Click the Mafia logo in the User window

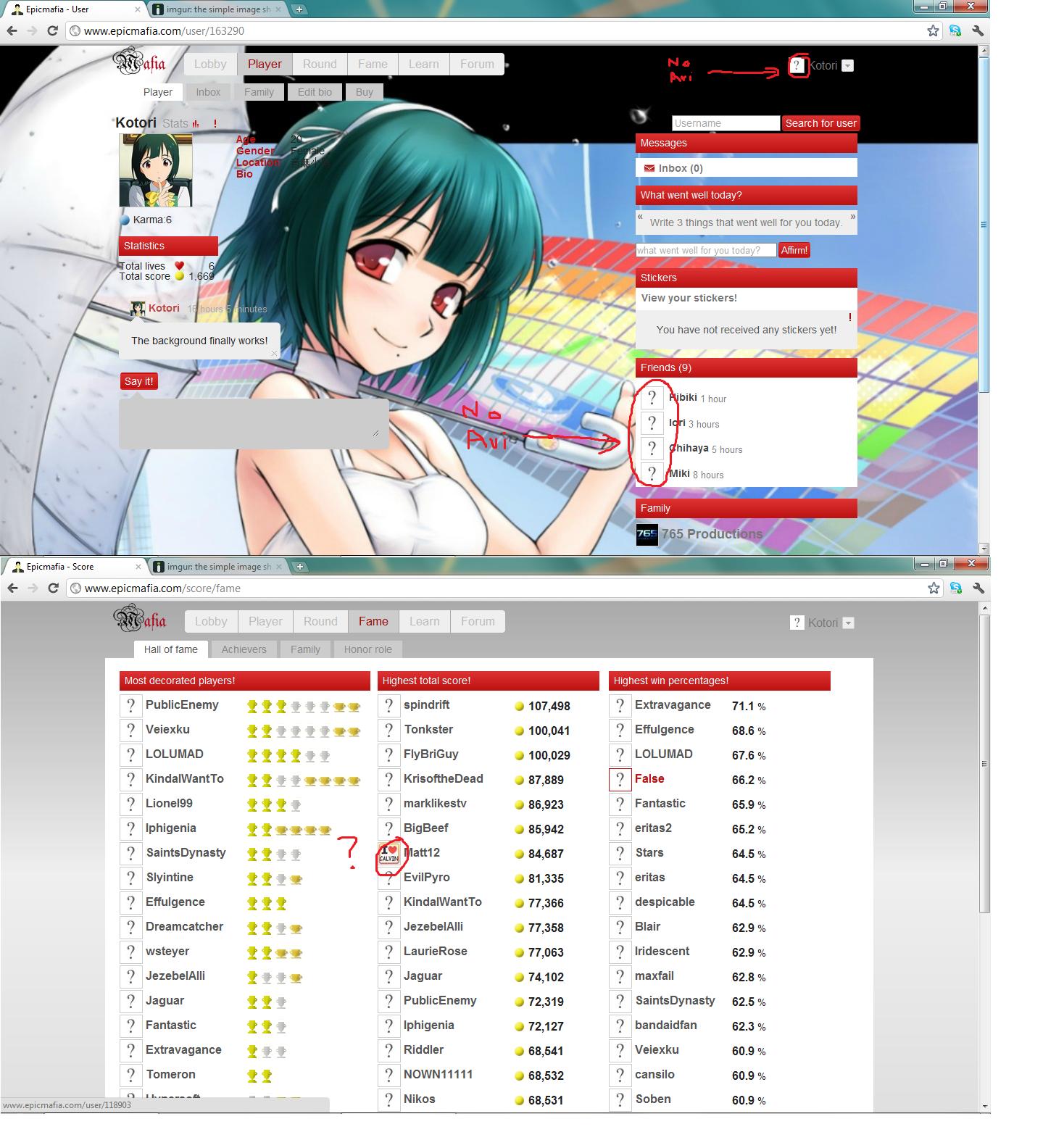click(x=139, y=62)
